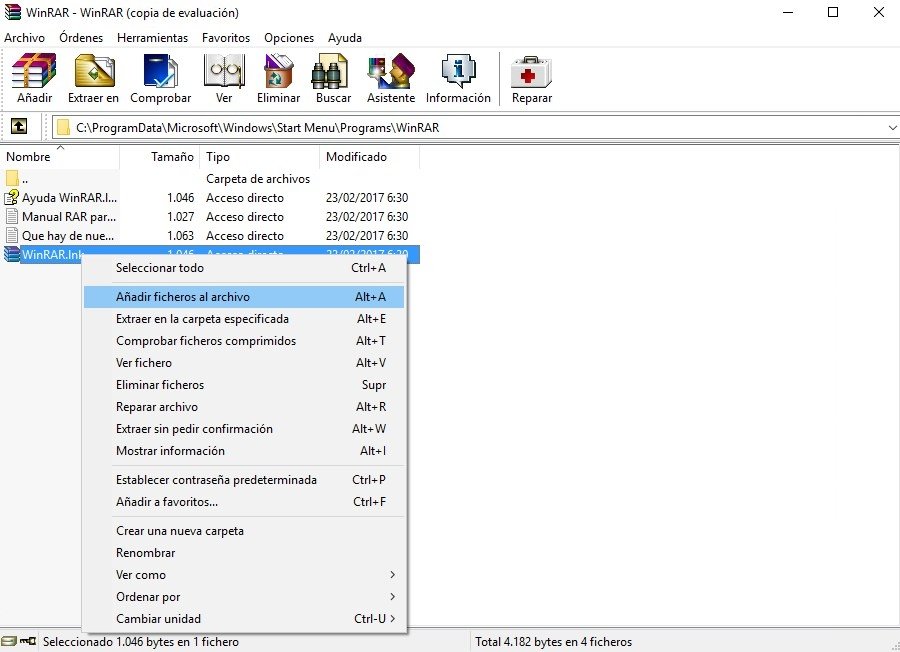Expand the Ordenar por submenu

[x=393, y=596]
